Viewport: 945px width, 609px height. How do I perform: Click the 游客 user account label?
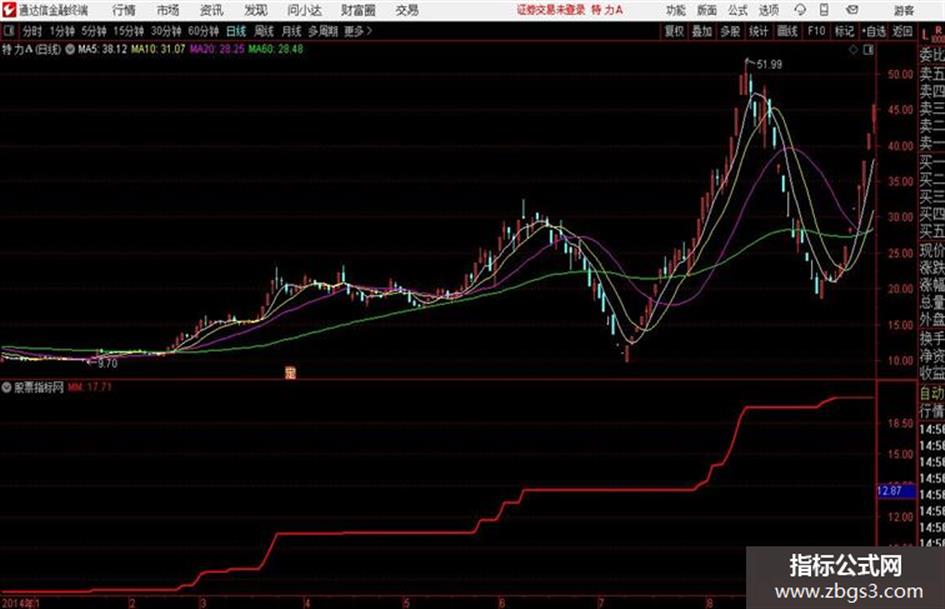[x=903, y=10]
